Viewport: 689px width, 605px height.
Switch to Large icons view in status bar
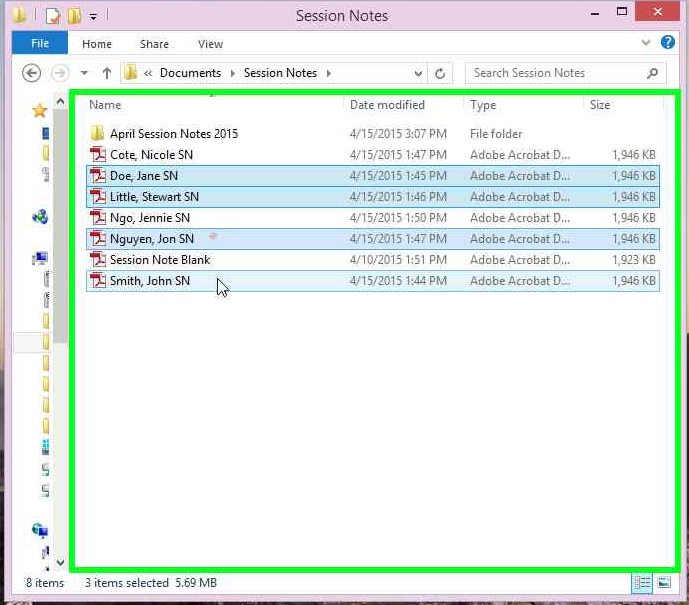[664, 583]
